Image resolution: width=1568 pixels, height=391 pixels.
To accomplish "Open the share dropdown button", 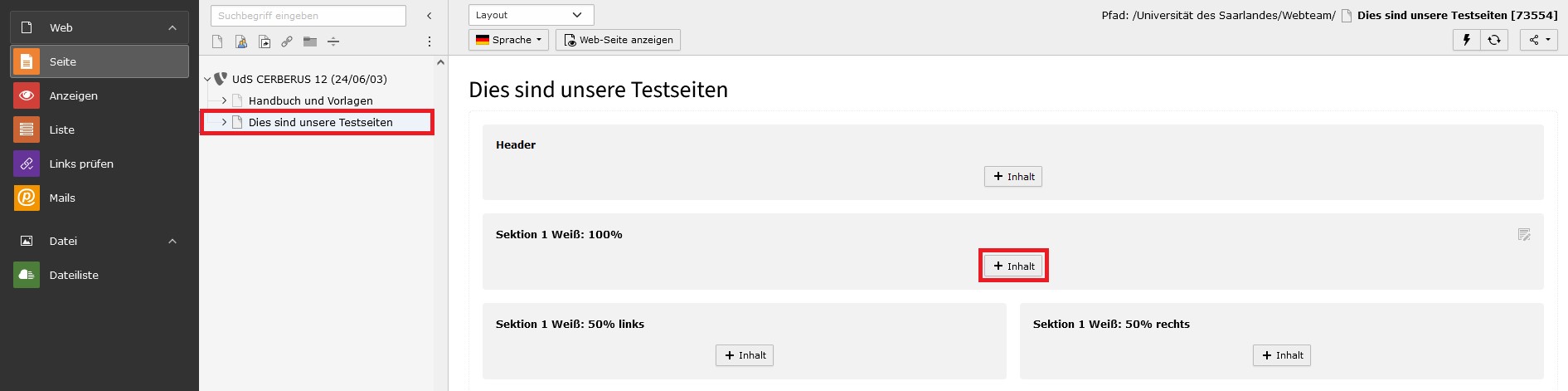I will pos(1539,40).
